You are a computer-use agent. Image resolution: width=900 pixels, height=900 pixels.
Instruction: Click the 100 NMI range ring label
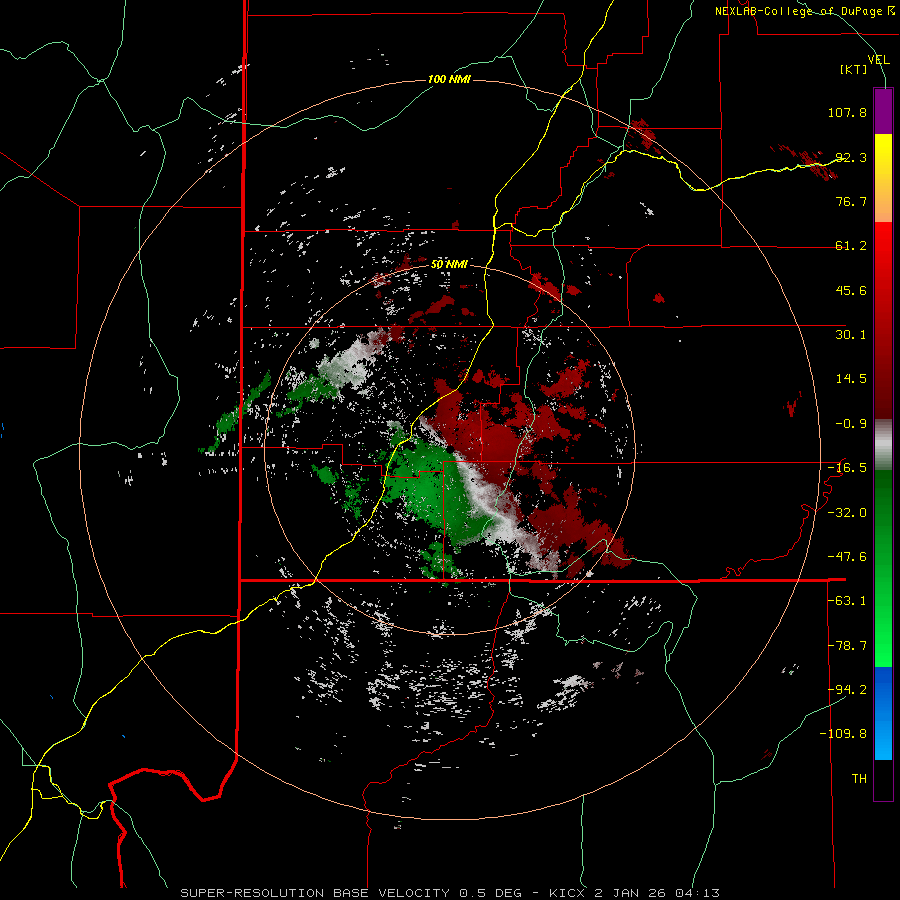tap(449, 79)
